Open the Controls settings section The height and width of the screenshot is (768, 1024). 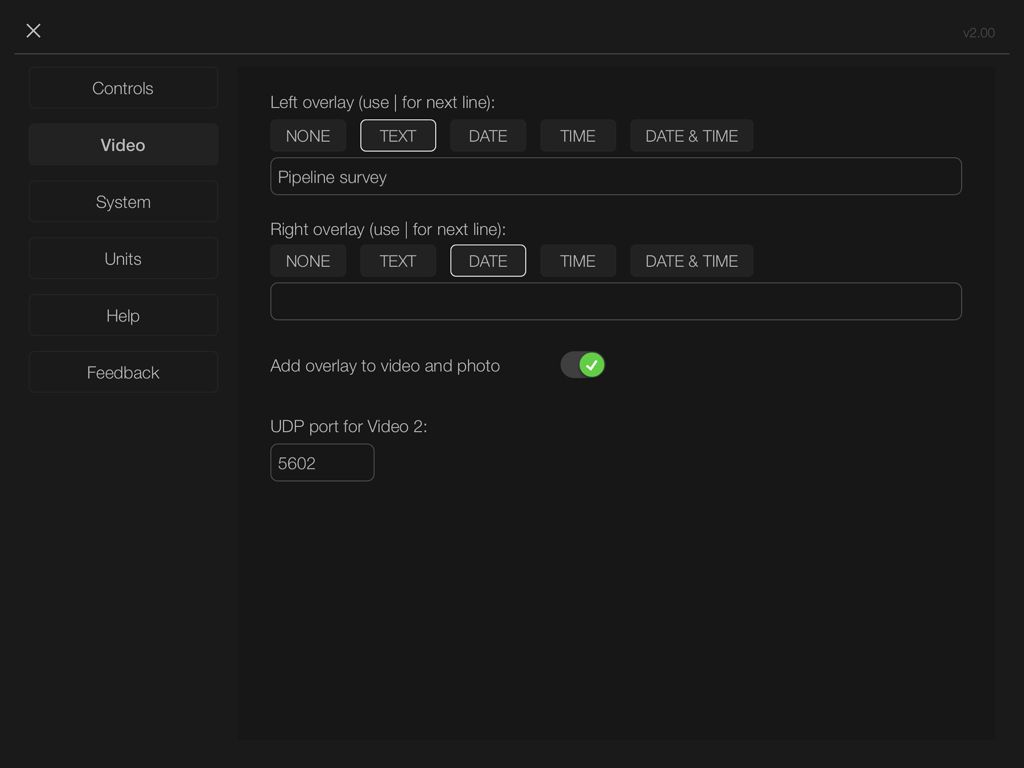coord(123,88)
